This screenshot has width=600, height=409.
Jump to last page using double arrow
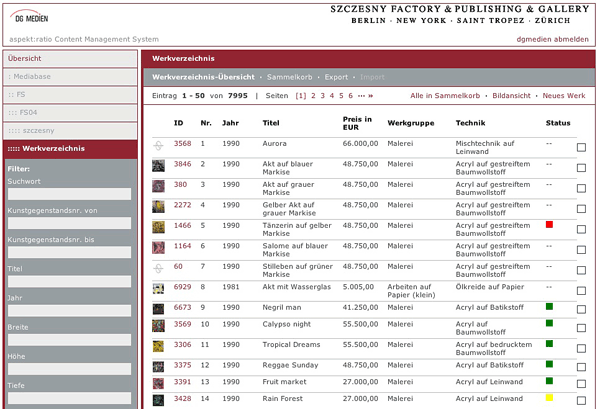(x=370, y=95)
